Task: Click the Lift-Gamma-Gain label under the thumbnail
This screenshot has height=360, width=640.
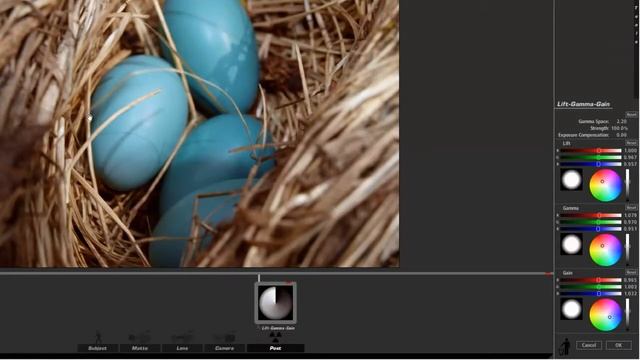Action: click(278, 328)
